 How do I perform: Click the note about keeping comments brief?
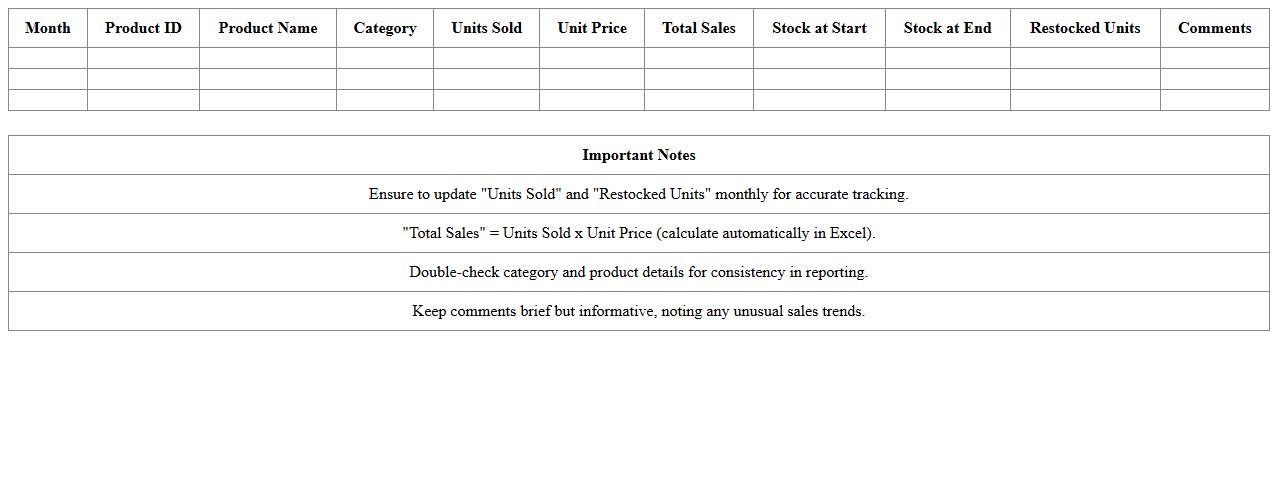click(639, 311)
